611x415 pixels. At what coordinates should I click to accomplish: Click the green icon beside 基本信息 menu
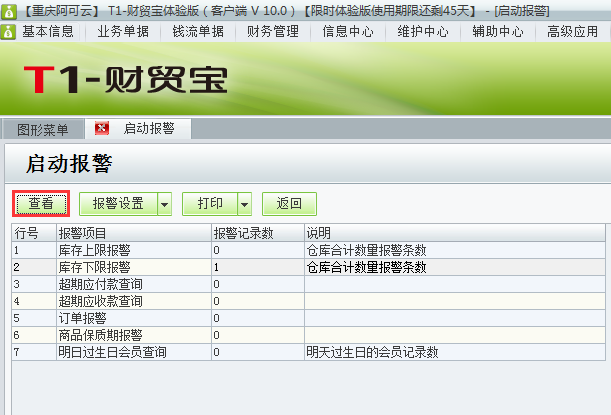(x=8, y=32)
